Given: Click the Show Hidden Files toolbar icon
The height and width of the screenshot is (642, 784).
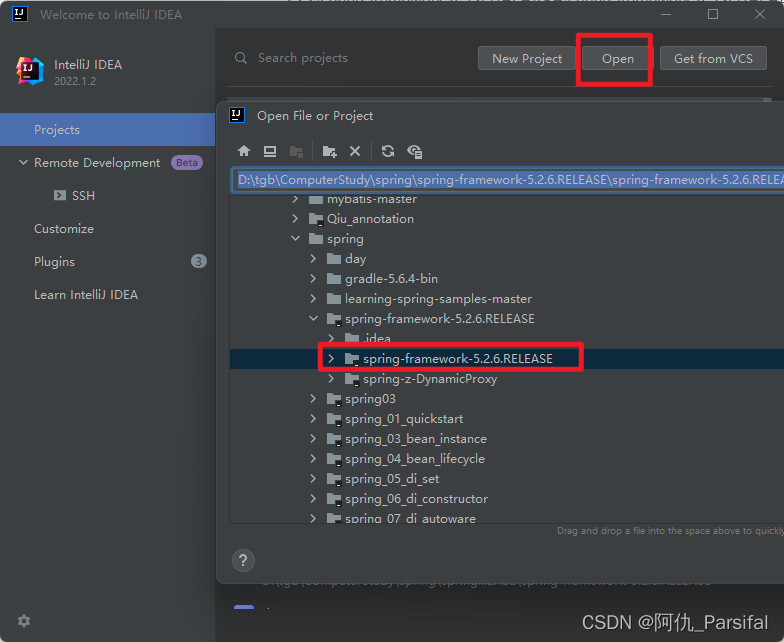Looking at the screenshot, I should coord(414,152).
